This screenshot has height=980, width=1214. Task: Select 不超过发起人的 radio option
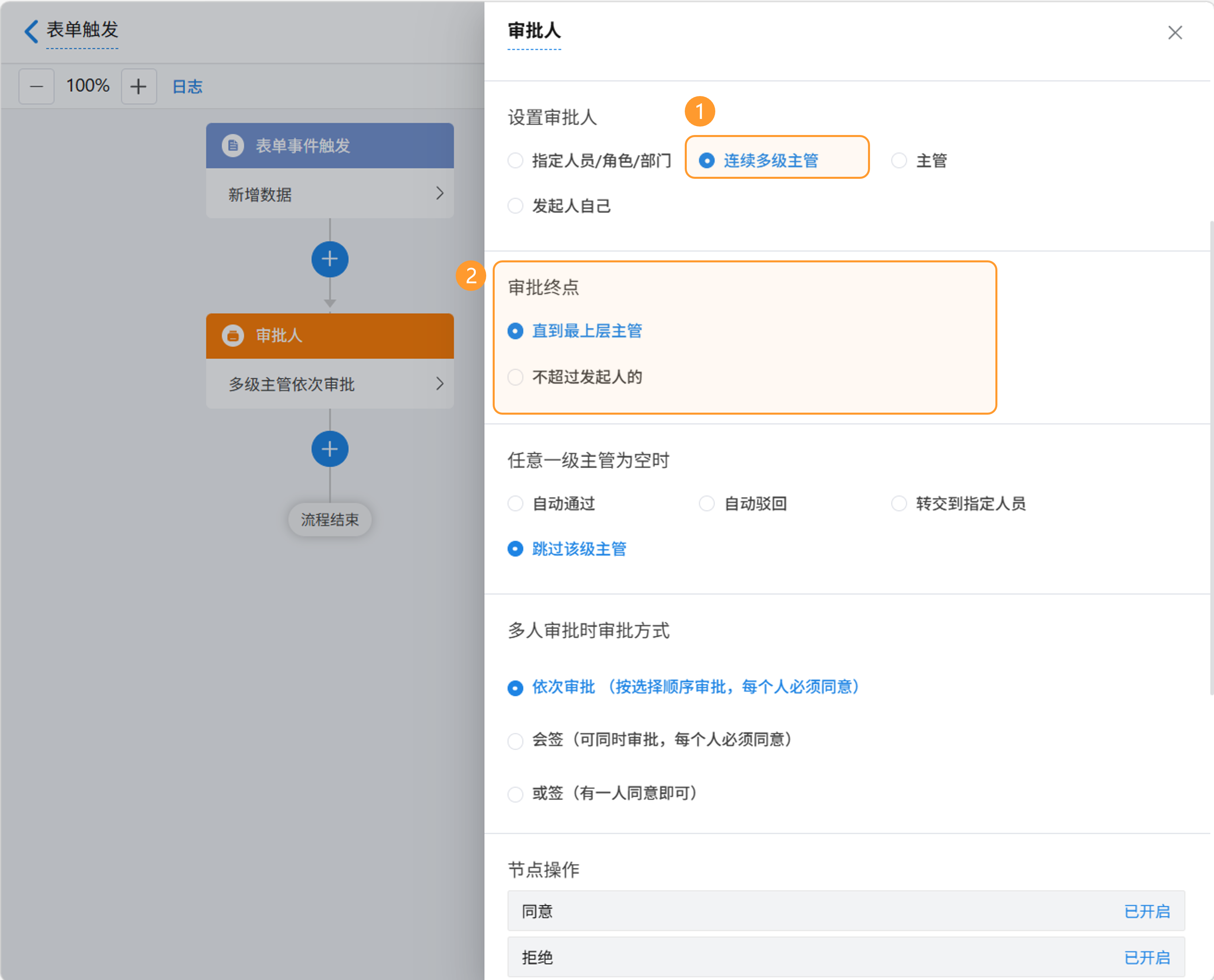click(516, 376)
